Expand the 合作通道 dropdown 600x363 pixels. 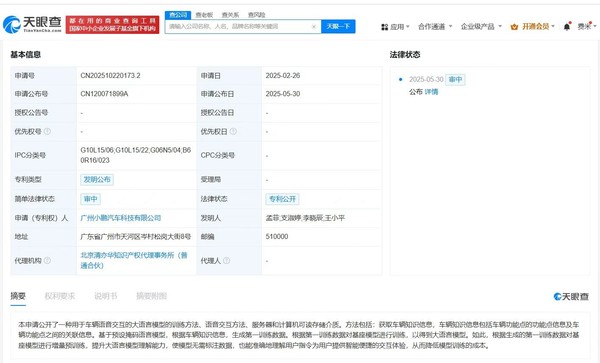click(x=435, y=27)
